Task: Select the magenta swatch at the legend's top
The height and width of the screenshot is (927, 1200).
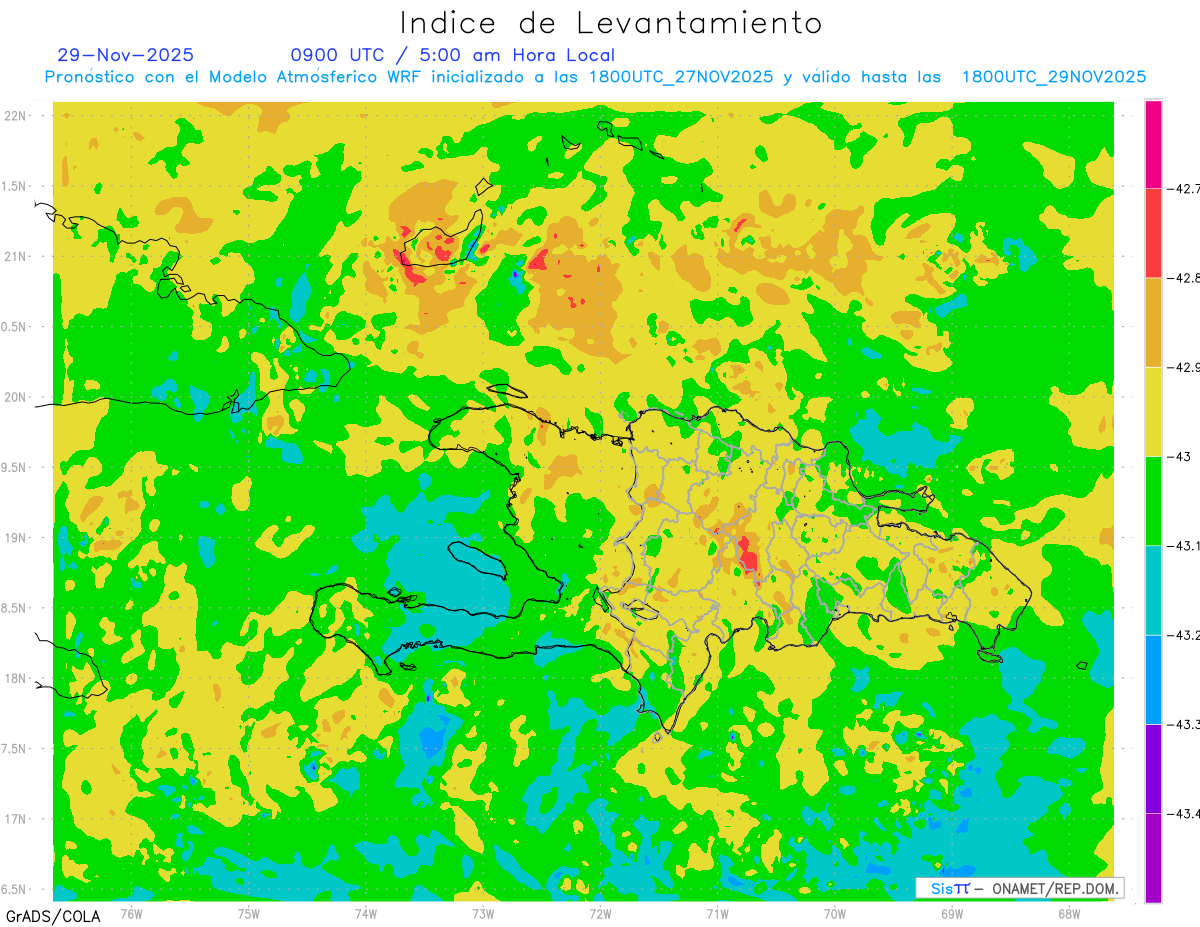Action: [x=1153, y=144]
